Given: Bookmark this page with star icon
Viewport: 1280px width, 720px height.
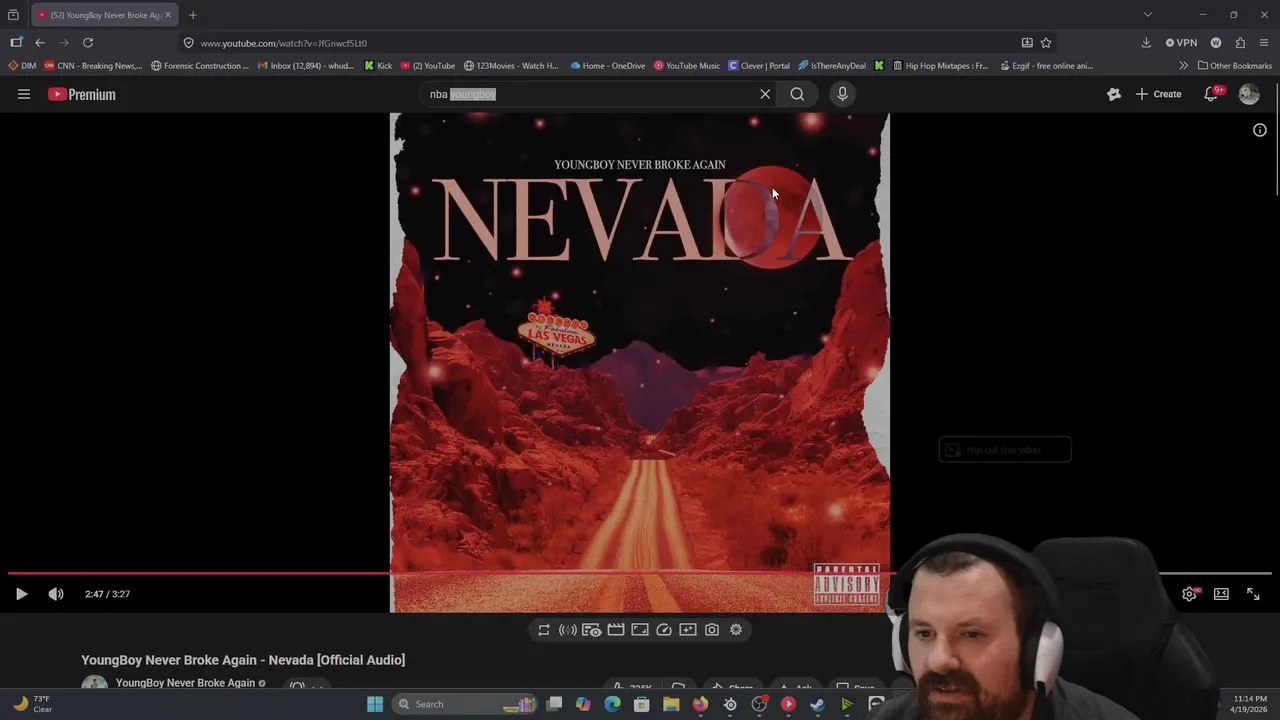Looking at the screenshot, I should point(1046,43).
